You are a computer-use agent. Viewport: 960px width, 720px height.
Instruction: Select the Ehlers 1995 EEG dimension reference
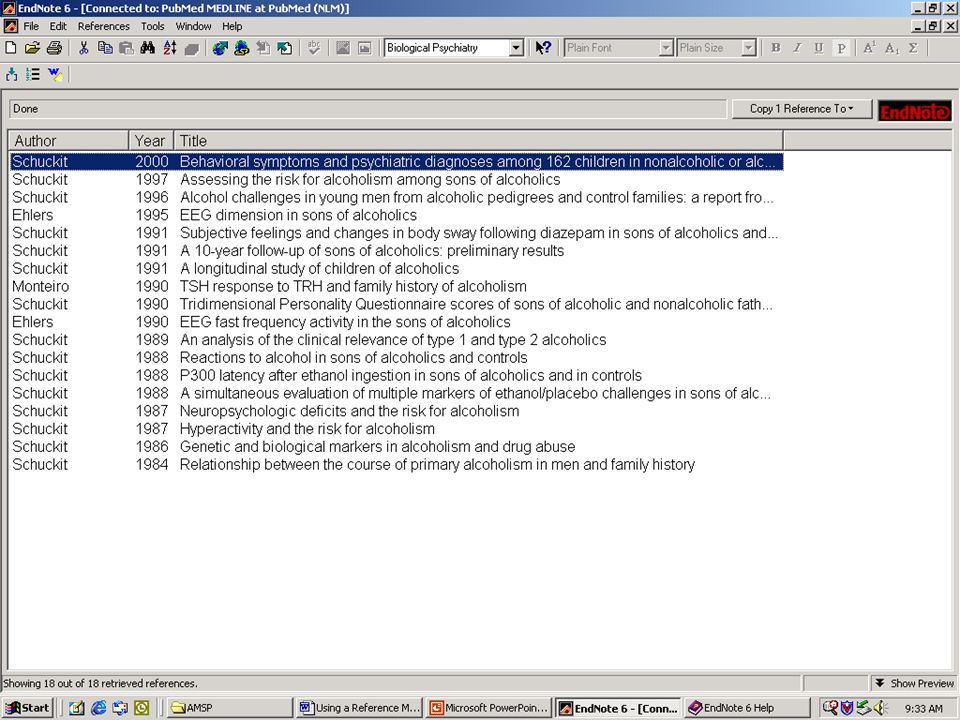click(396, 215)
